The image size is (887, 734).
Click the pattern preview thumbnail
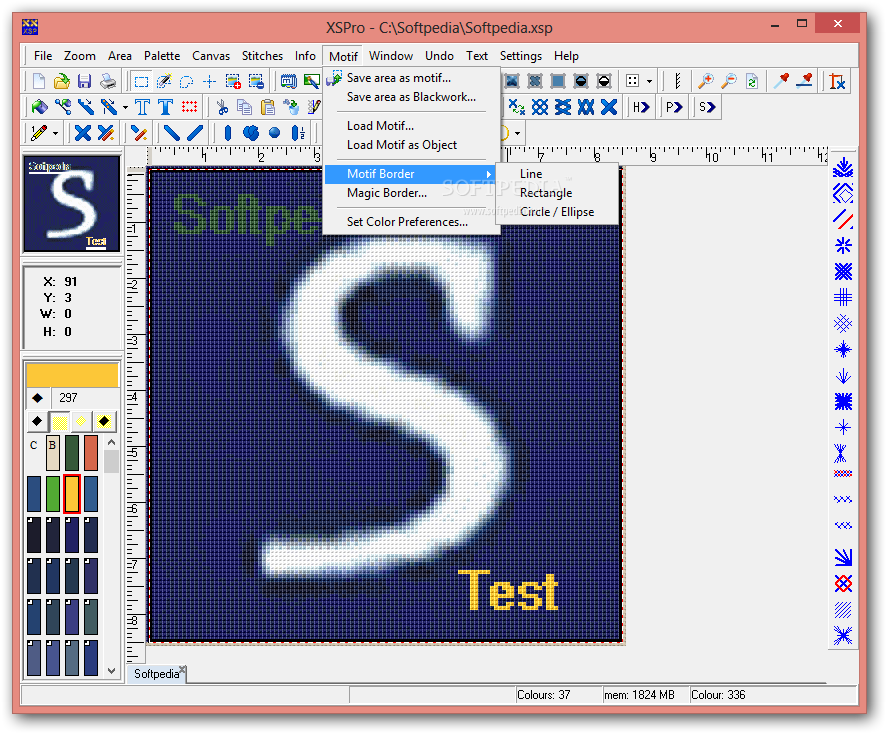[x=71, y=204]
